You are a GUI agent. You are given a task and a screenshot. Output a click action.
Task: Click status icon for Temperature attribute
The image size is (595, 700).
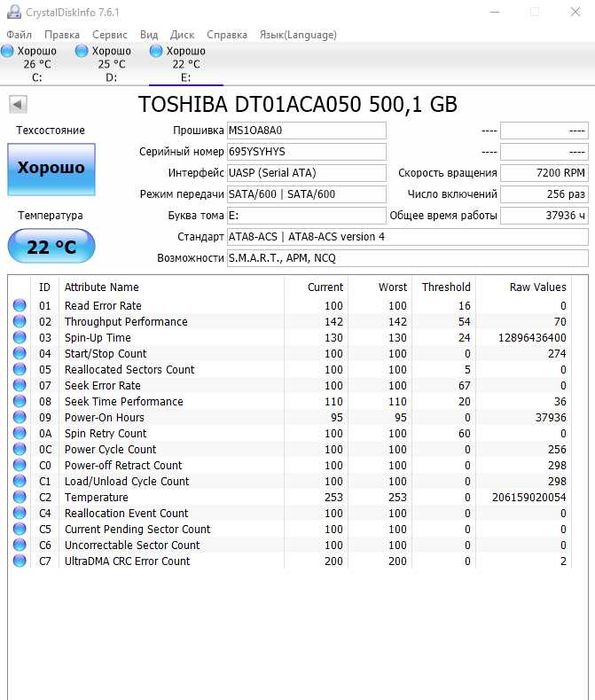click(x=19, y=497)
